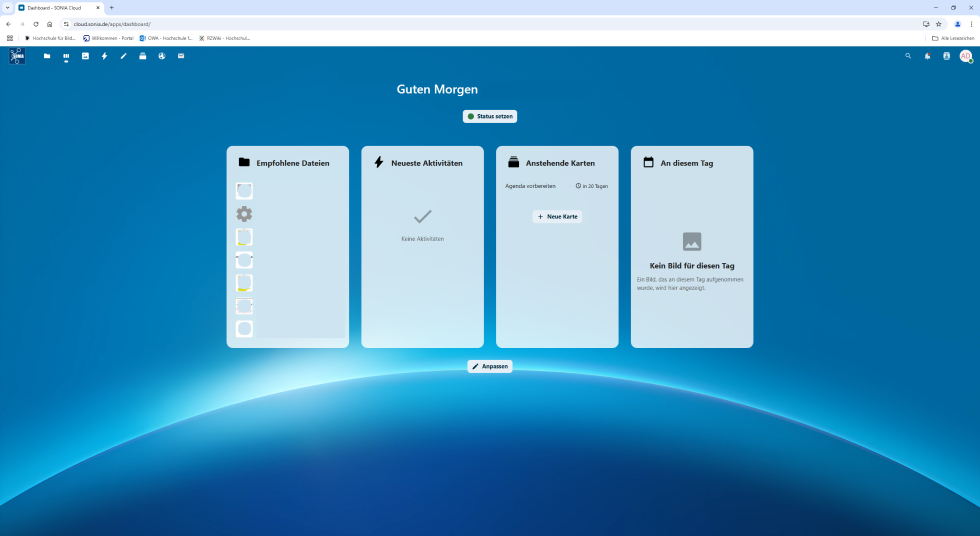Open the contacts menu icon
Image resolution: width=980 pixels, height=536 pixels.
coord(947,56)
